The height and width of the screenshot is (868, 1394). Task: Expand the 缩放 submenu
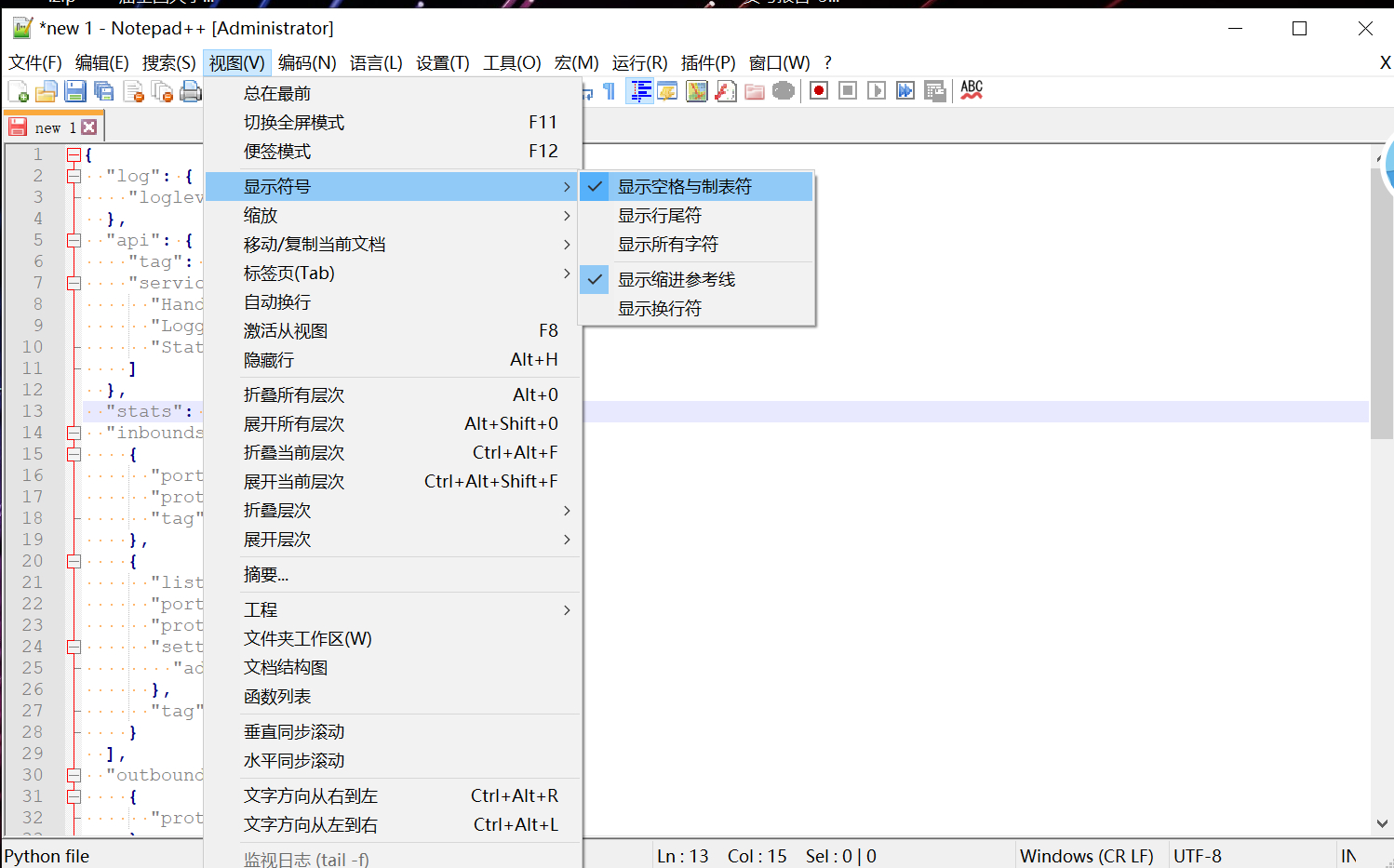coord(393,215)
